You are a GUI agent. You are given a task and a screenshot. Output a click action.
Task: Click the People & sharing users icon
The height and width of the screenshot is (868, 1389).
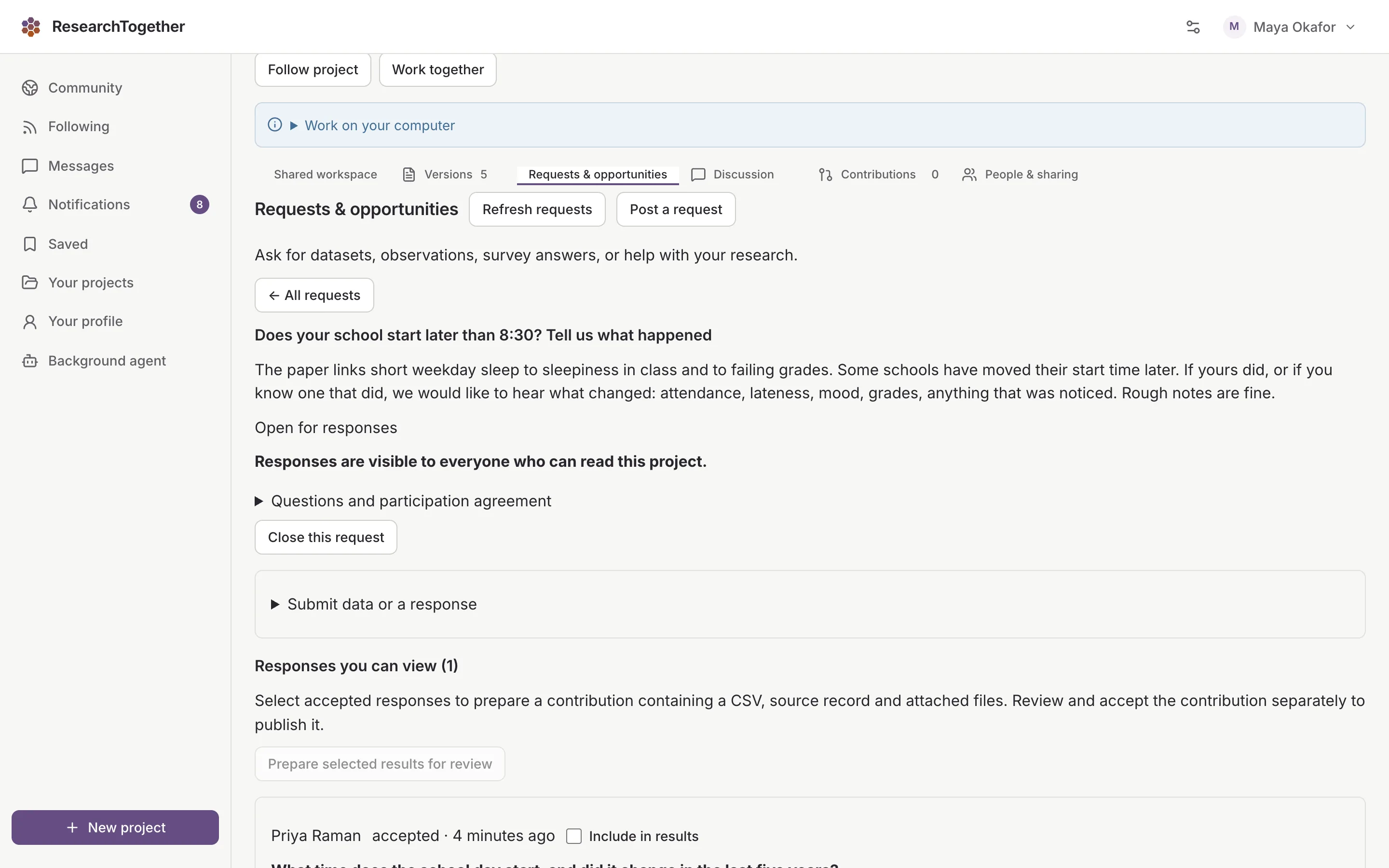pyautogui.click(x=969, y=175)
